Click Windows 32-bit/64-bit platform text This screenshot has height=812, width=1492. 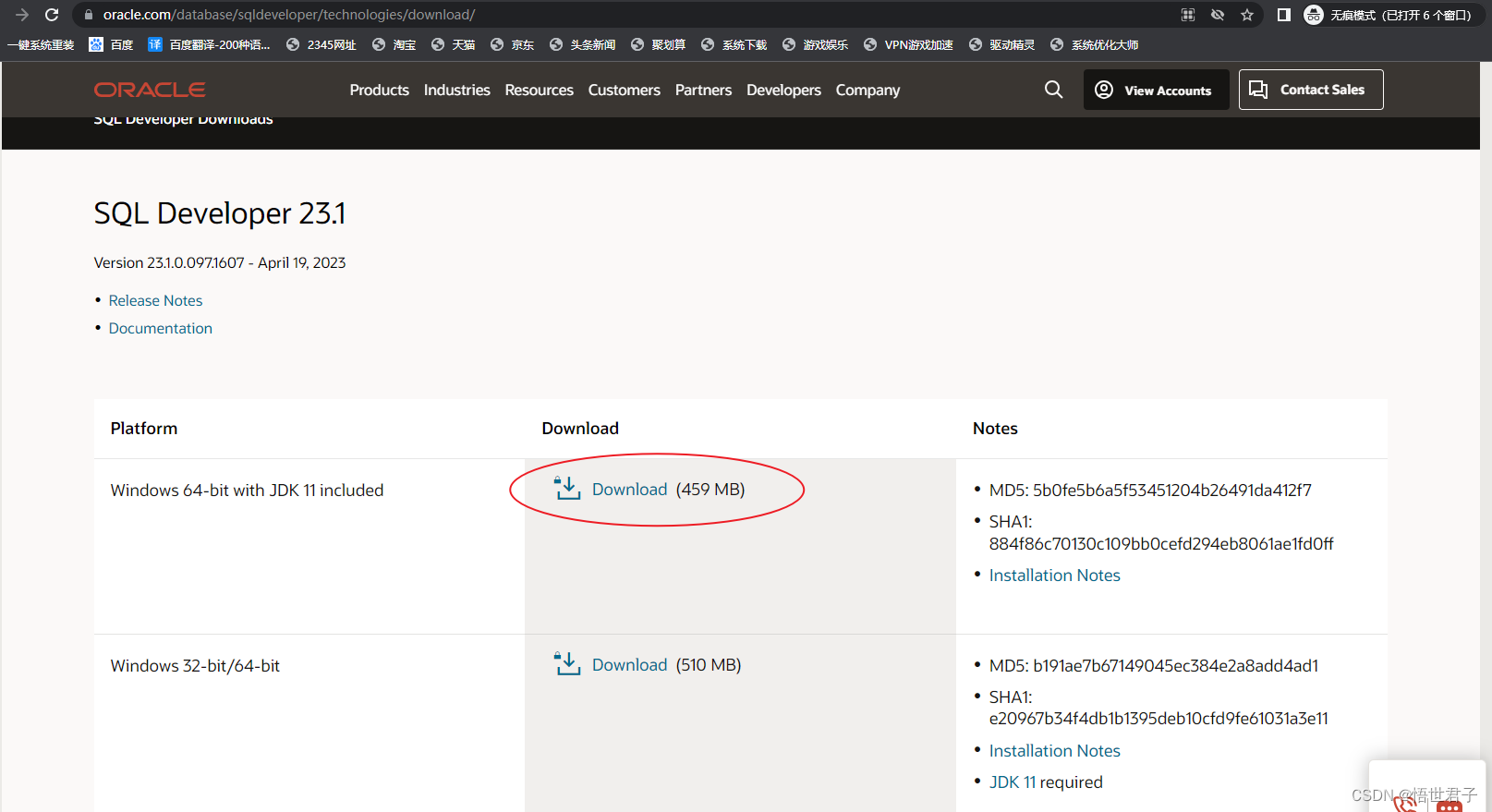pos(195,666)
